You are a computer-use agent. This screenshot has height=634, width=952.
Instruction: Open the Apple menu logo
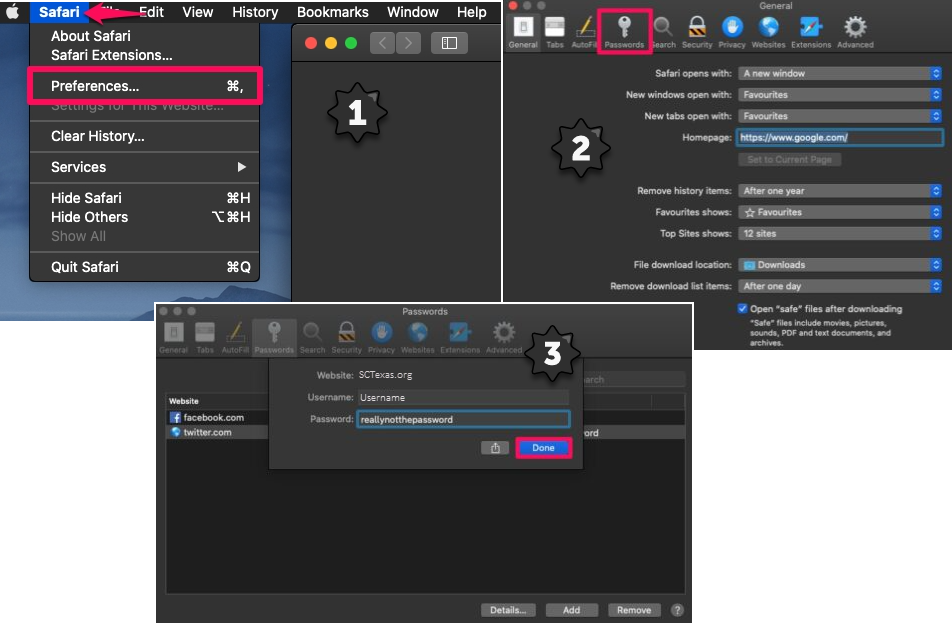pyautogui.click(x=13, y=12)
